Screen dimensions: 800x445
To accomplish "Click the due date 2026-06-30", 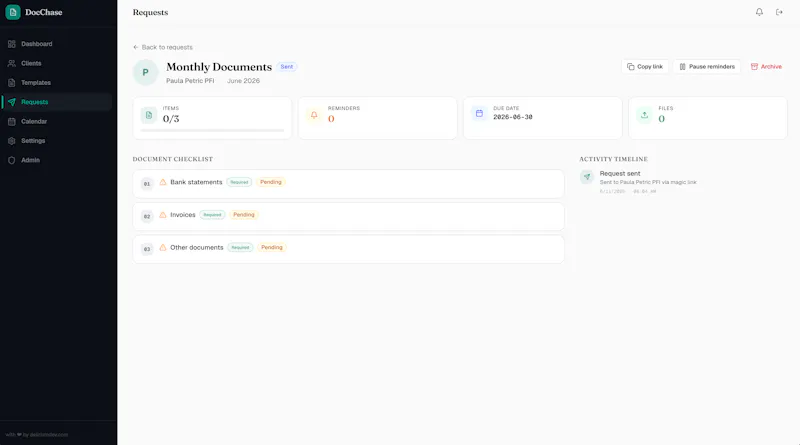I will (513, 117).
